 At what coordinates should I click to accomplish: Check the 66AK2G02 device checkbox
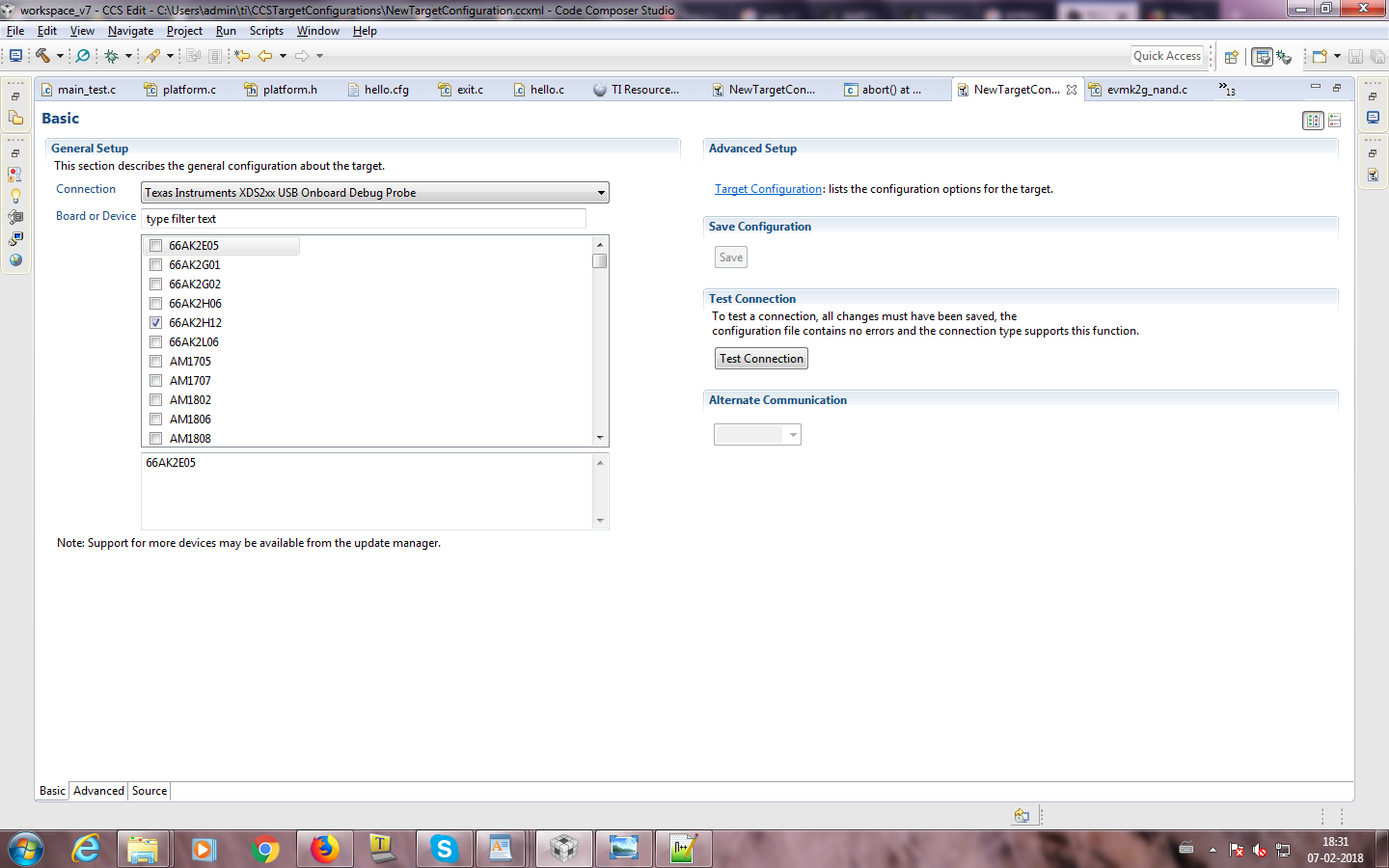tap(156, 285)
